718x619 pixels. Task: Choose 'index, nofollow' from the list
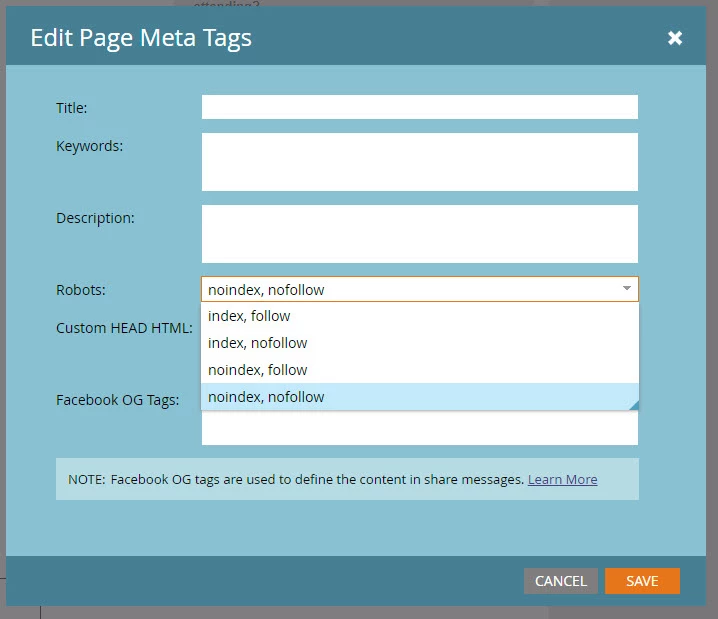[x=419, y=343]
